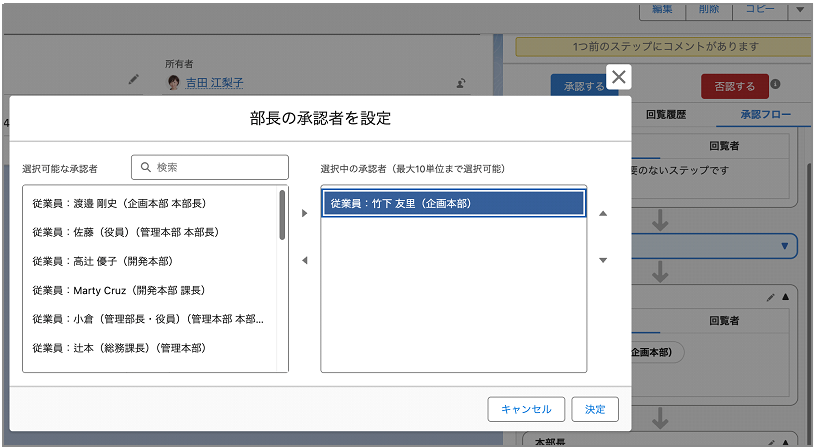Select 従業員：佐藤（役員） entry
Screen dimensions: 815x448
[x=150, y=232]
